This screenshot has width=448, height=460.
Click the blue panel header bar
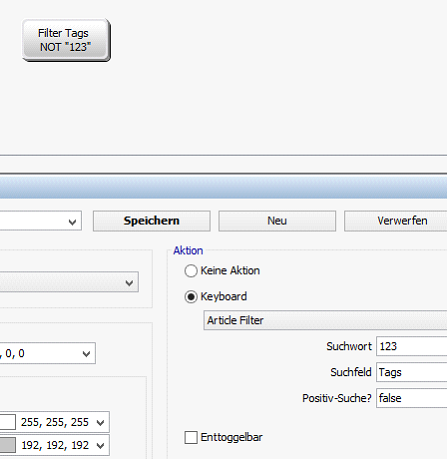coord(223,187)
